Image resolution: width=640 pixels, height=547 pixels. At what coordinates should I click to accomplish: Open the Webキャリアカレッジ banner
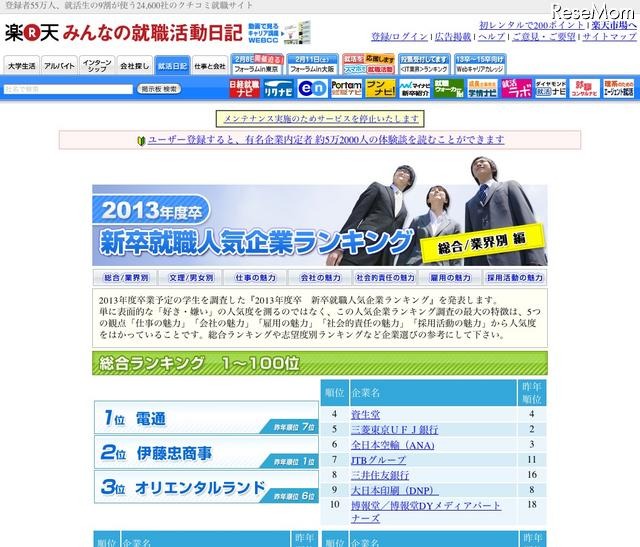tap(480, 64)
